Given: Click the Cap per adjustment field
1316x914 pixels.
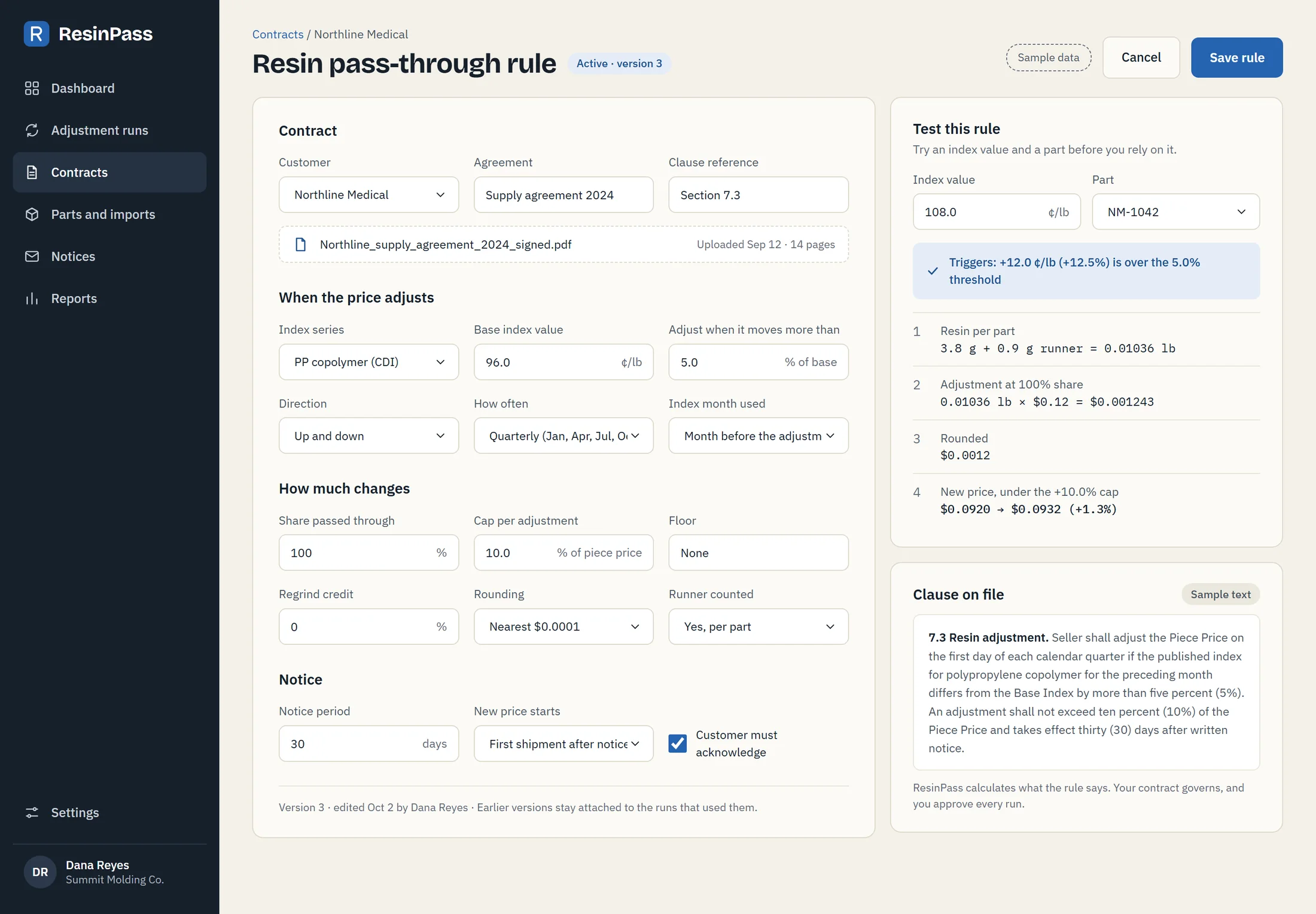Looking at the screenshot, I should [x=563, y=553].
